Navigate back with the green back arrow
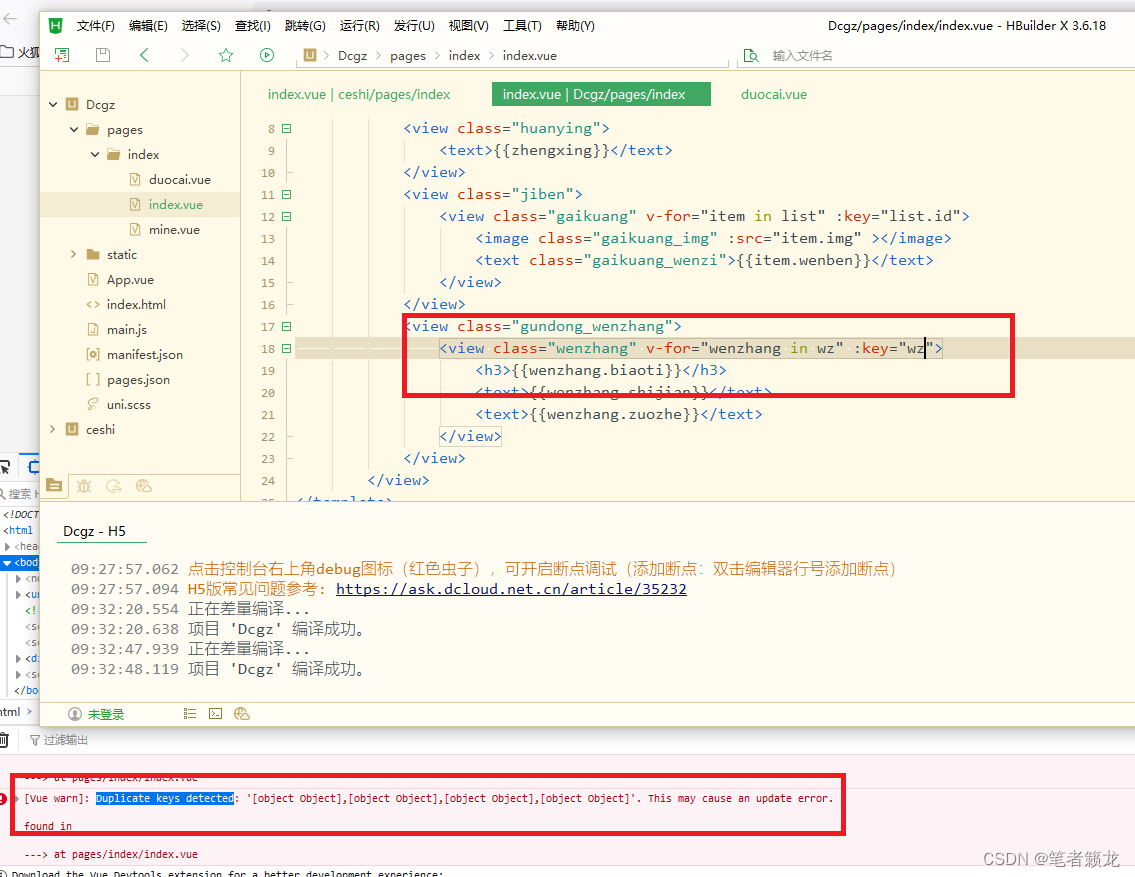 145,55
